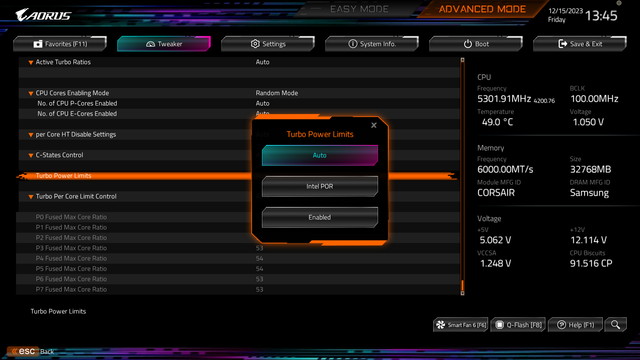Viewport: 640px width, 360px height.
Task: Choose Auto in Turbo Power Limits popup
Action: pyautogui.click(x=320, y=156)
